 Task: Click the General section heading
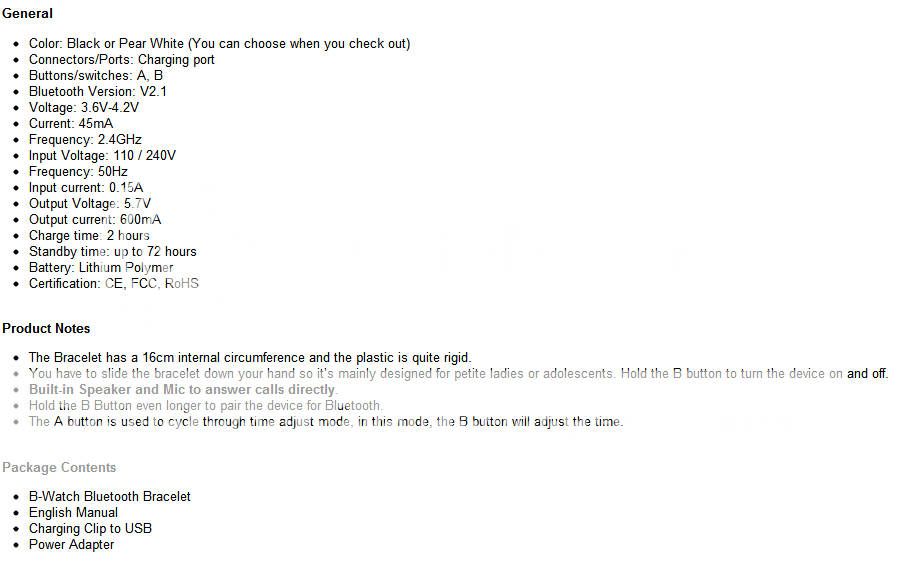pos(28,13)
